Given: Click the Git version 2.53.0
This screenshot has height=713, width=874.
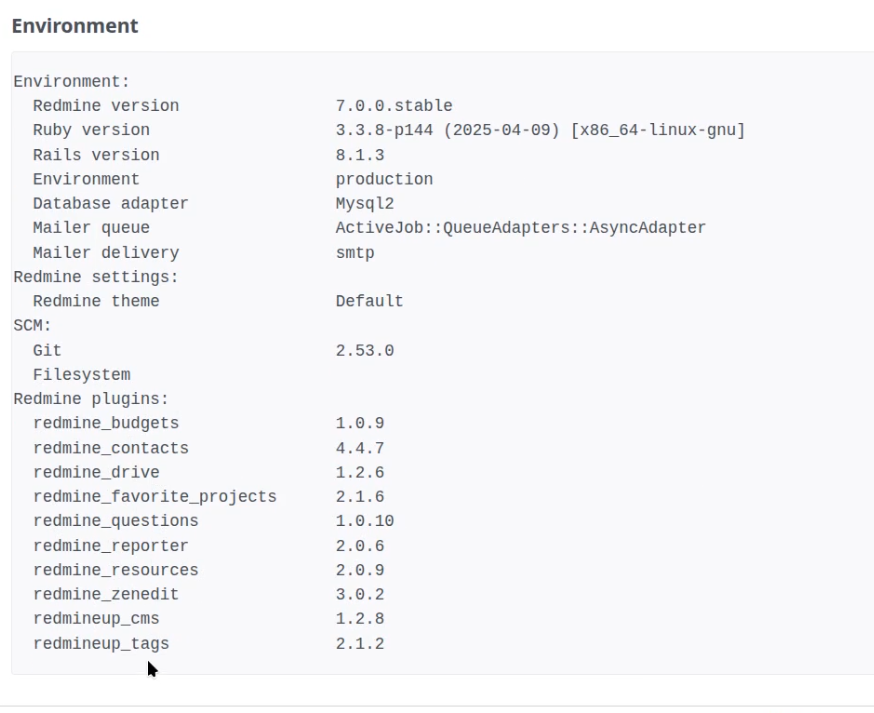Looking at the screenshot, I should pos(365,350).
